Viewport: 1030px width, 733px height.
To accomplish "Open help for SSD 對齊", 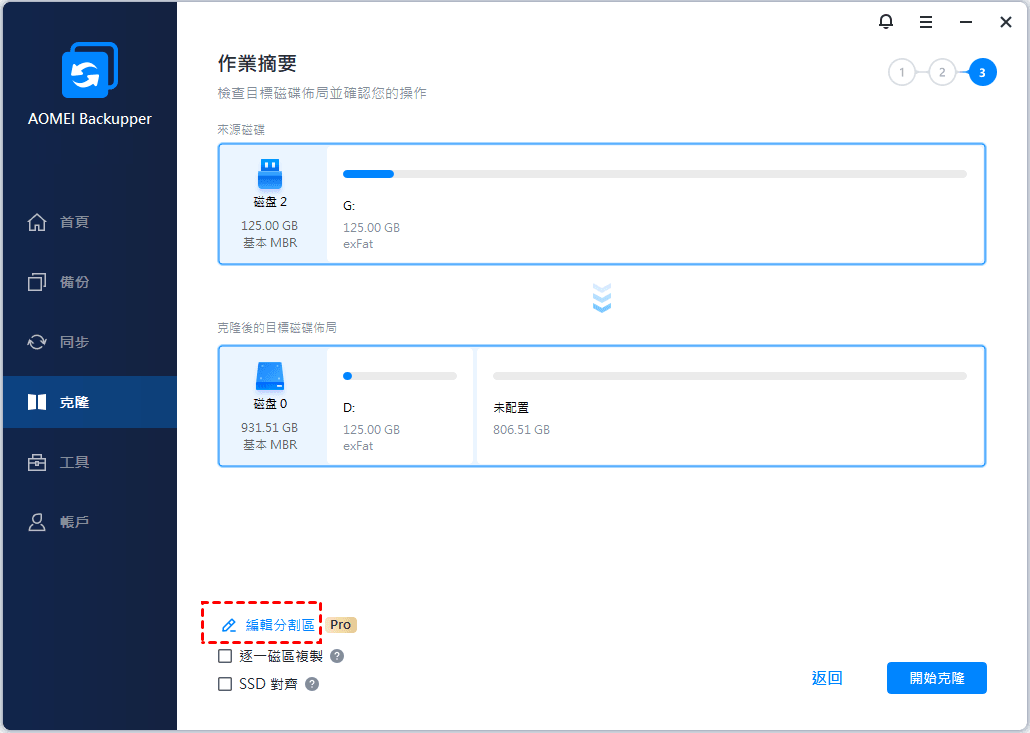I will (312, 684).
